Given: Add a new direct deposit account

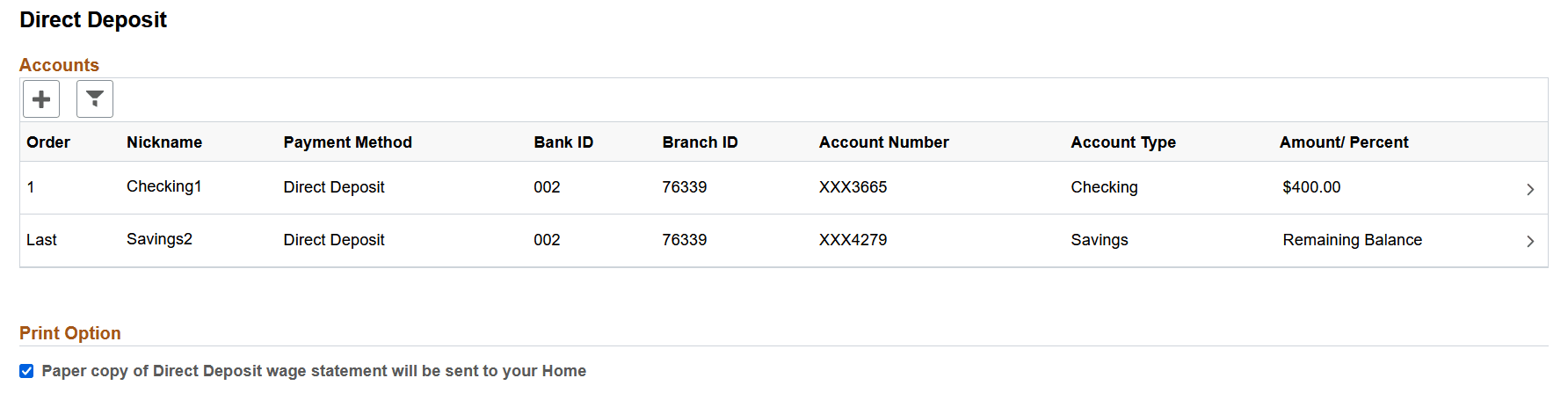Looking at the screenshot, I should tap(41, 98).
